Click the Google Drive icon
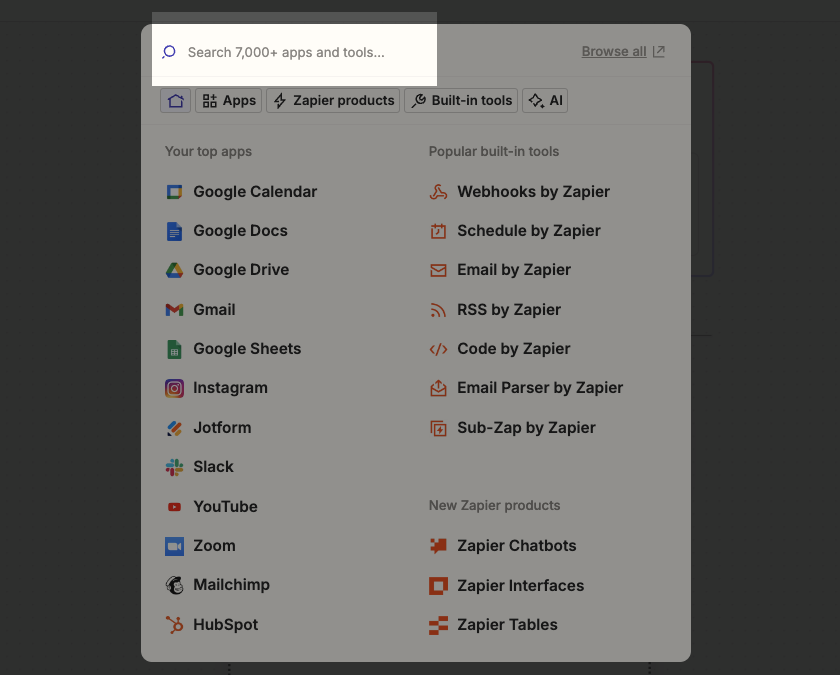840x675 pixels. click(174, 270)
